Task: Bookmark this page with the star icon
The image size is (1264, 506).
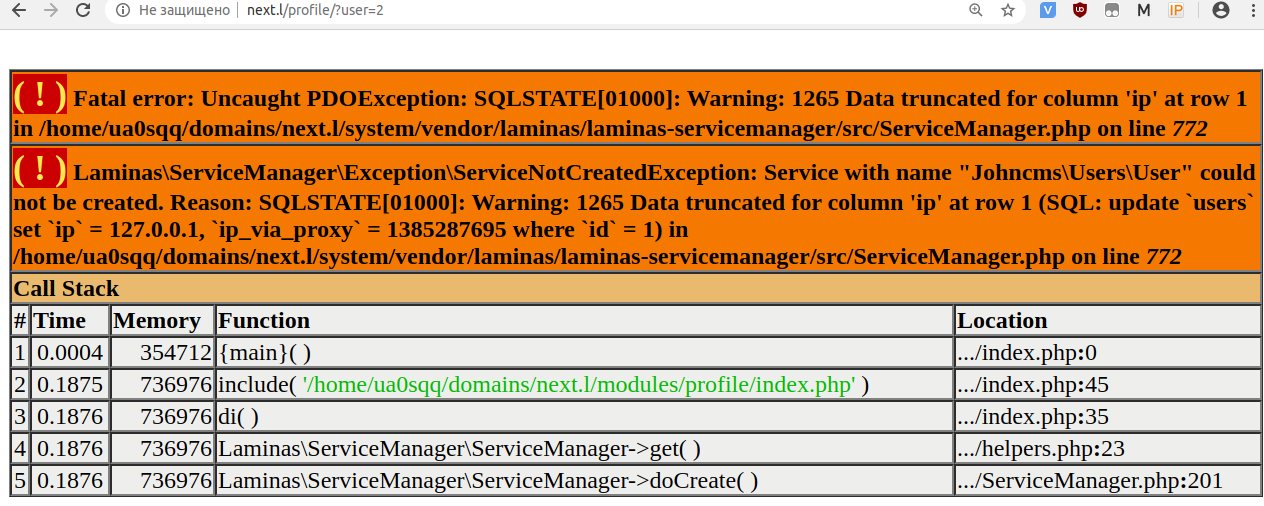Action: (1008, 10)
